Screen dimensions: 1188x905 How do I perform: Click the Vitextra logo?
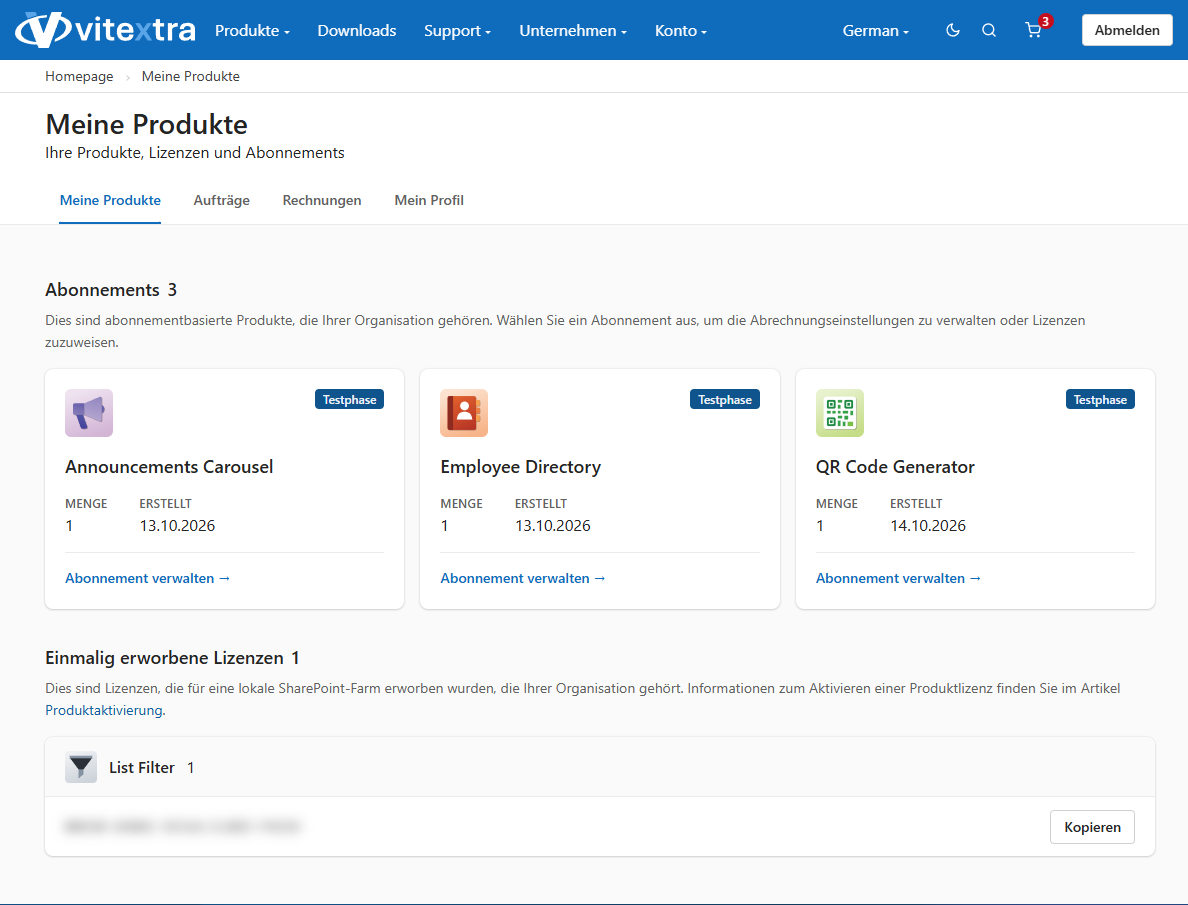click(105, 30)
